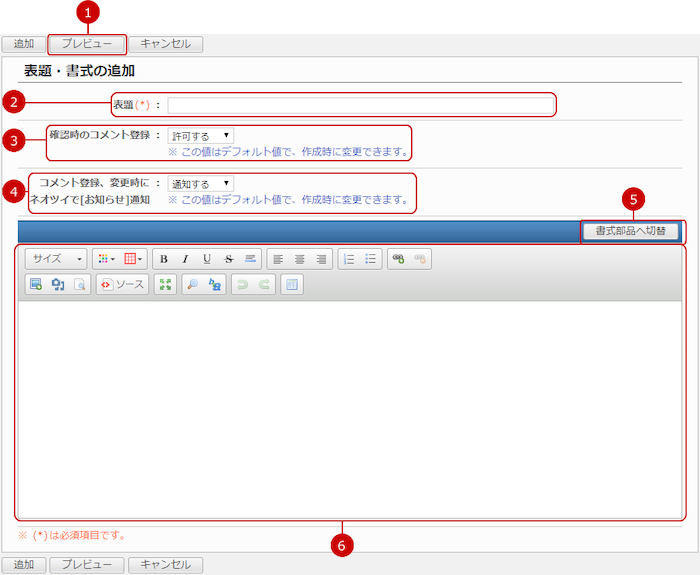Align text left

pyautogui.click(x=278, y=259)
